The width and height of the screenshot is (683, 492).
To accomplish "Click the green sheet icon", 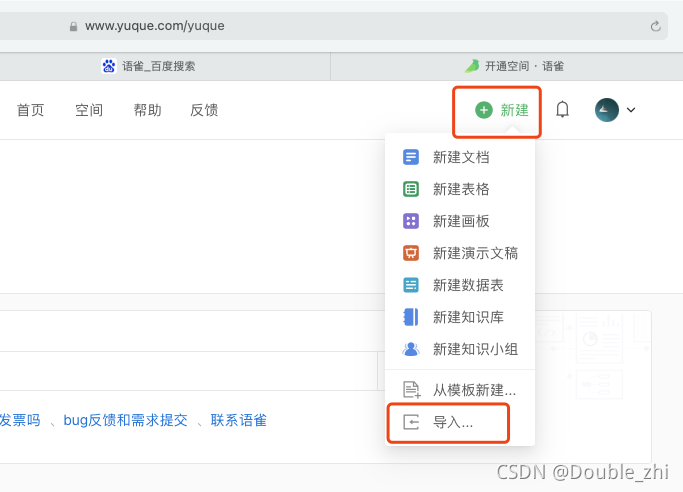I will (x=411, y=189).
